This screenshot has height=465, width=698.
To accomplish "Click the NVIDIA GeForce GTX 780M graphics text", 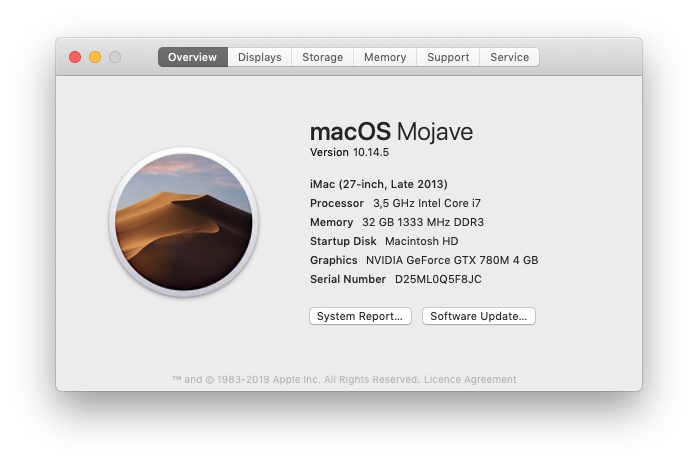I will tap(452, 260).
